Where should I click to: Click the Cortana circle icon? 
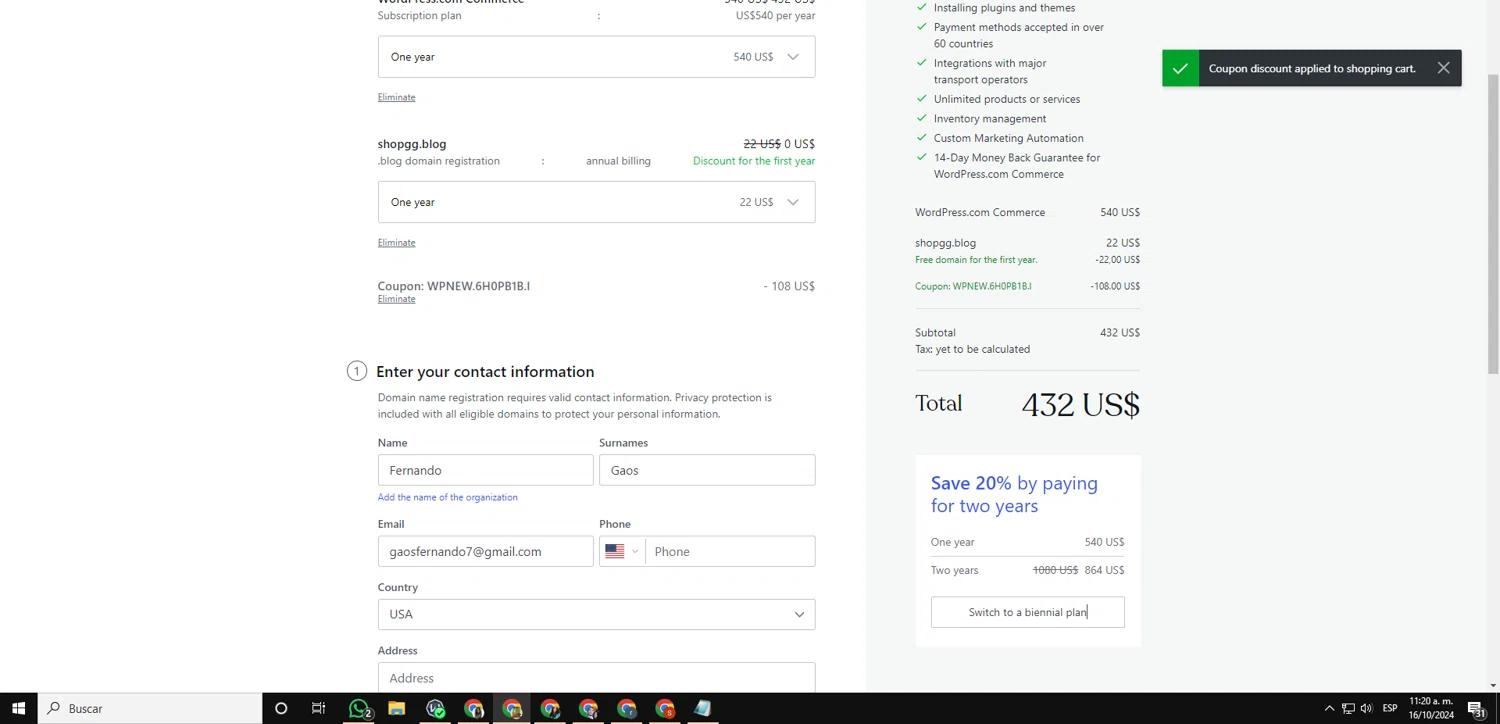tap(281, 708)
